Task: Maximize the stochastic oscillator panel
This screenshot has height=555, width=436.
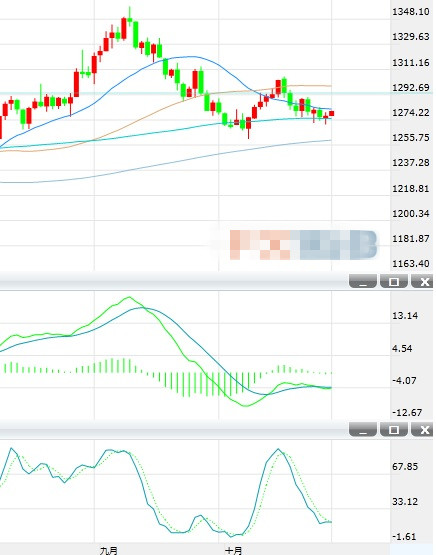Action: [394, 429]
